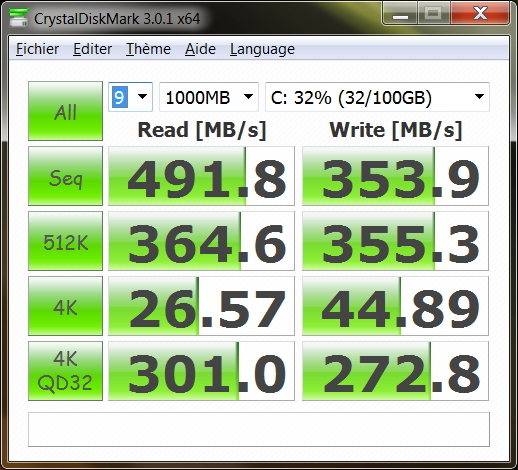Open the Editer menu
Viewport: 518px width, 470px height.
point(92,49)
